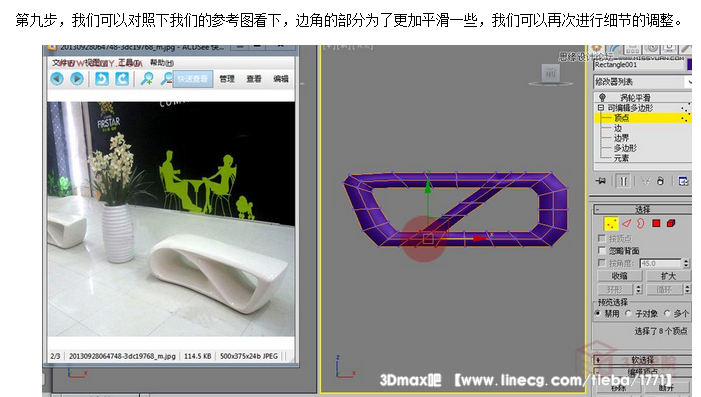
Task: Select 边 sub-object level in stack
Action: (618, 128)
